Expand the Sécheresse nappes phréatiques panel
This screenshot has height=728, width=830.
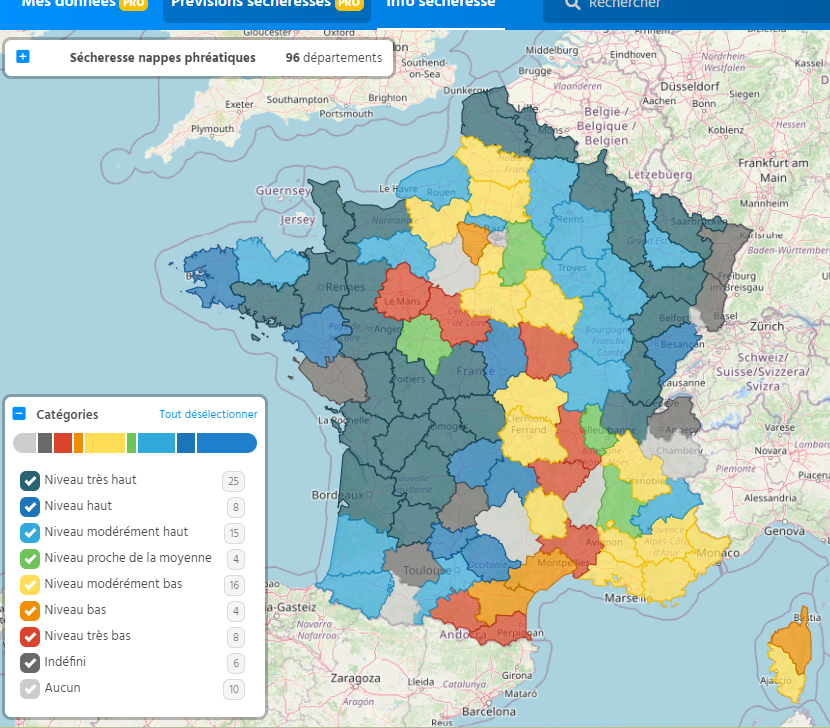point(23,57)
